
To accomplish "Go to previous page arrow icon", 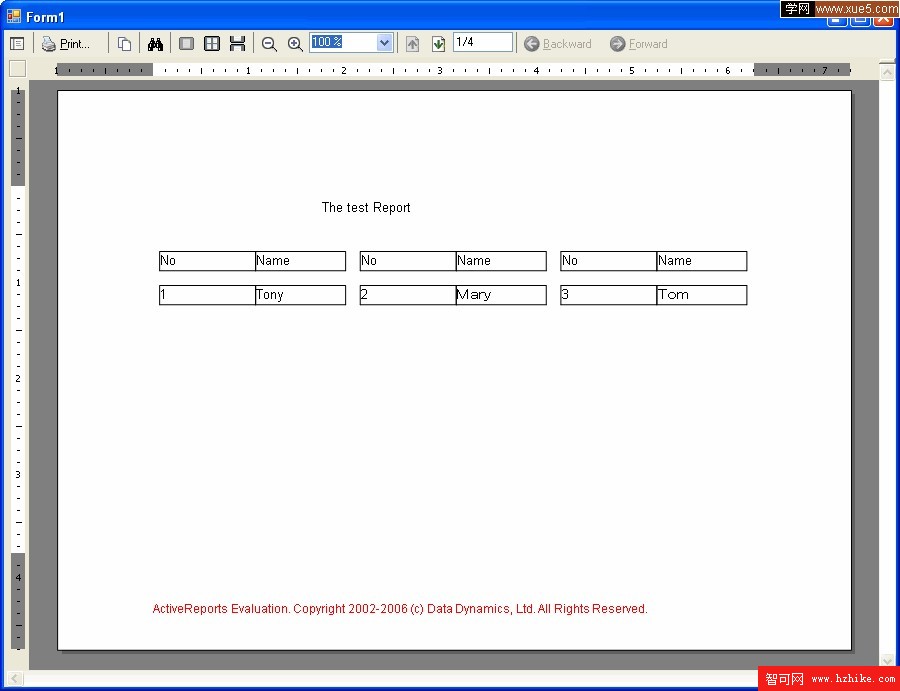I will pyautogui.click(x=412, y=44).
